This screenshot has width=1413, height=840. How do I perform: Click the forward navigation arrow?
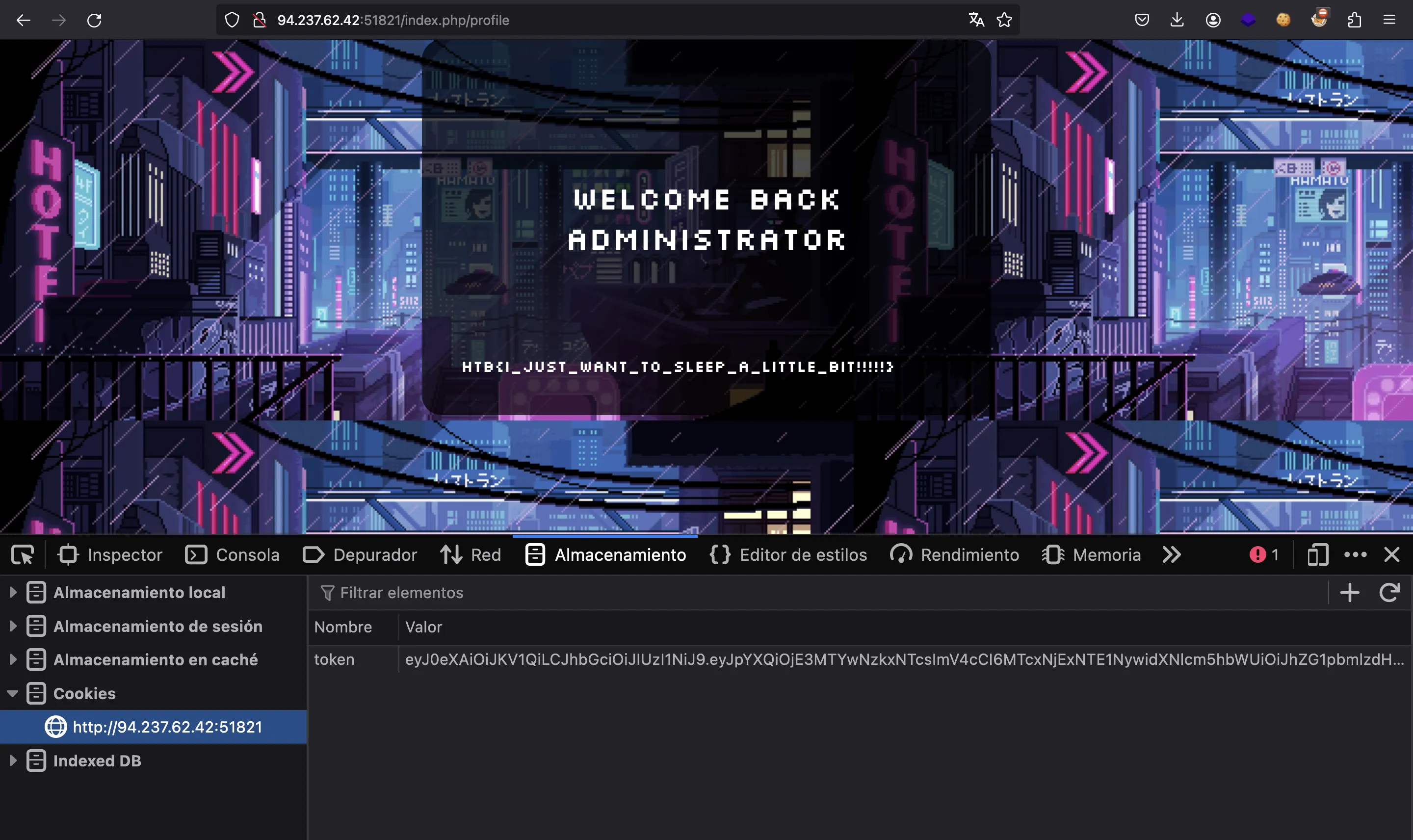(59, 21)
